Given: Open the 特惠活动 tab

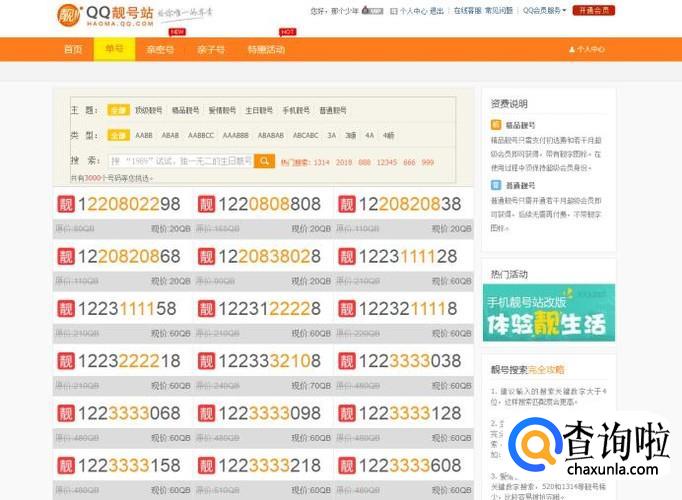Looking at the screenshot, I should tap(266, 49).
